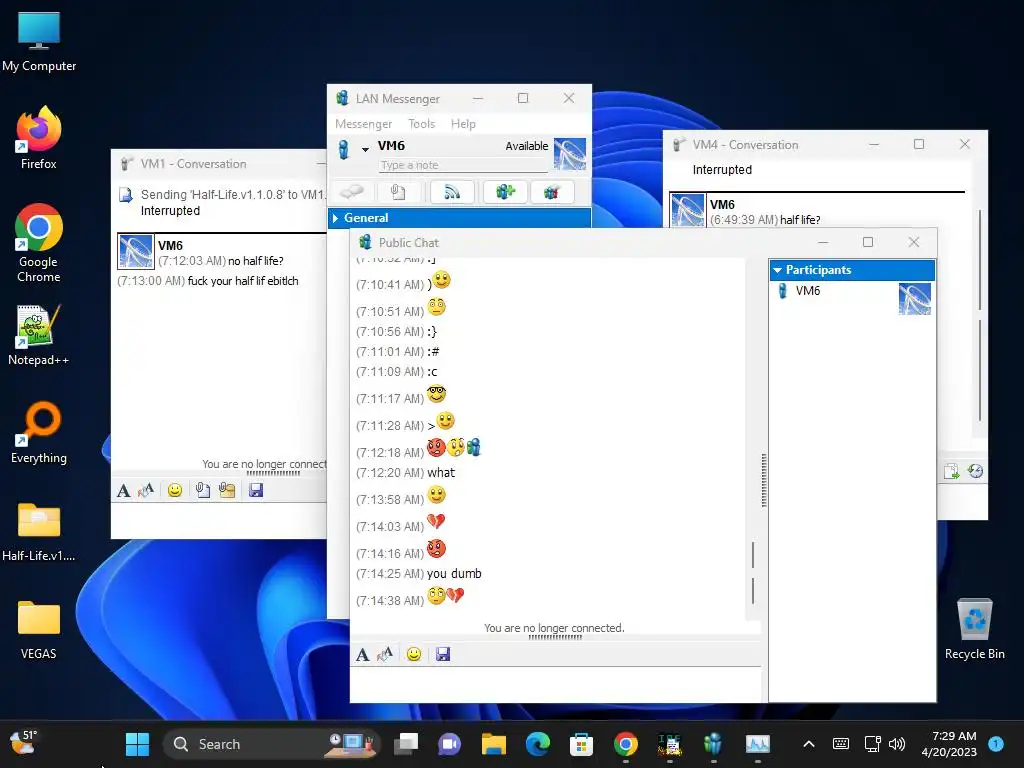The image size is (1024, 768).
Task: Open Firefox desktop shortcut
Action: 39,138
